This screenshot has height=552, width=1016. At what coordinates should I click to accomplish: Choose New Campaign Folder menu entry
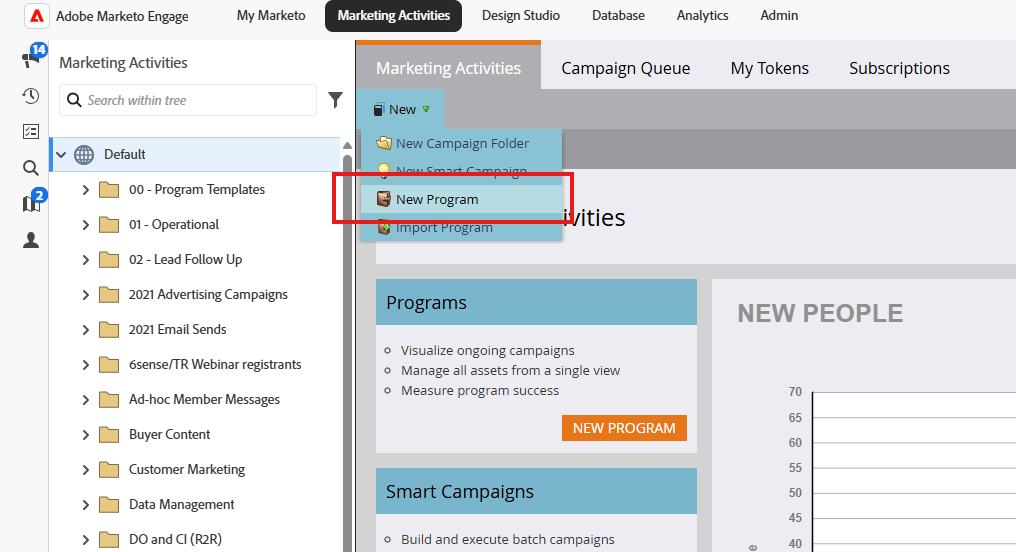coord(461,143)
